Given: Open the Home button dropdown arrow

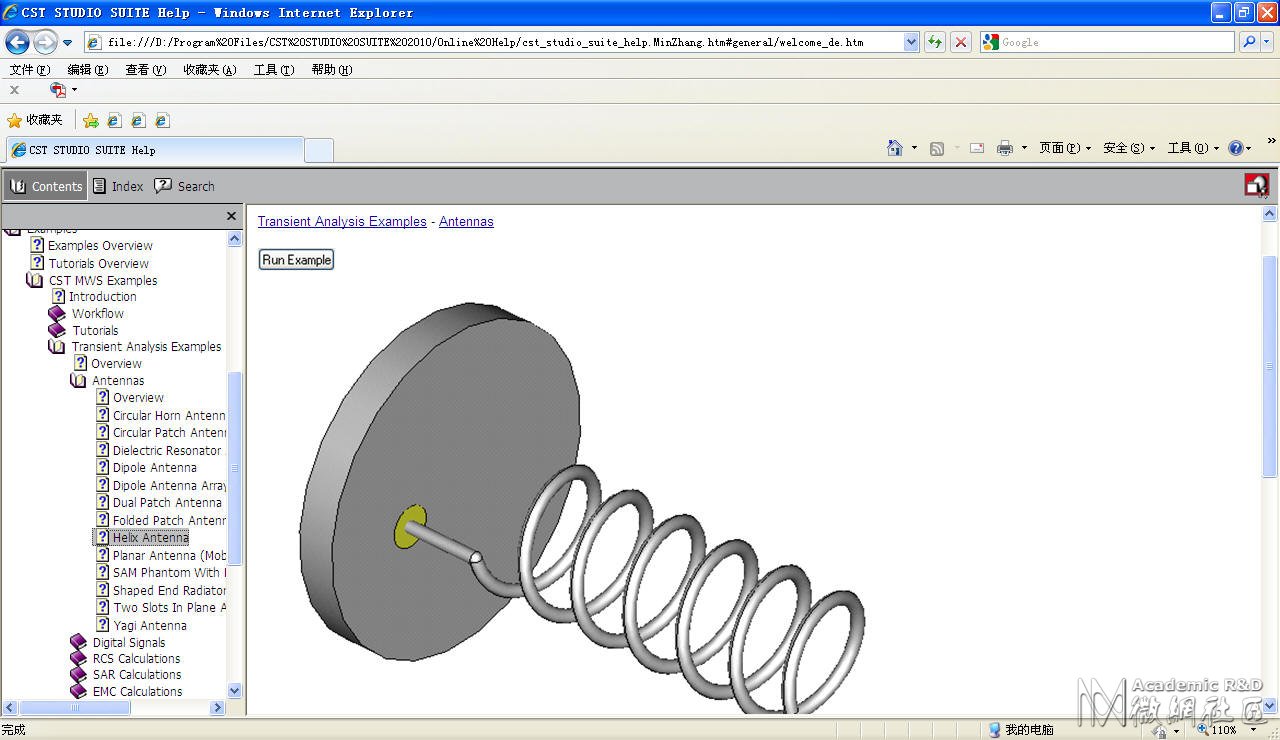Looking at the screenshot, I should tap(914, 148).
